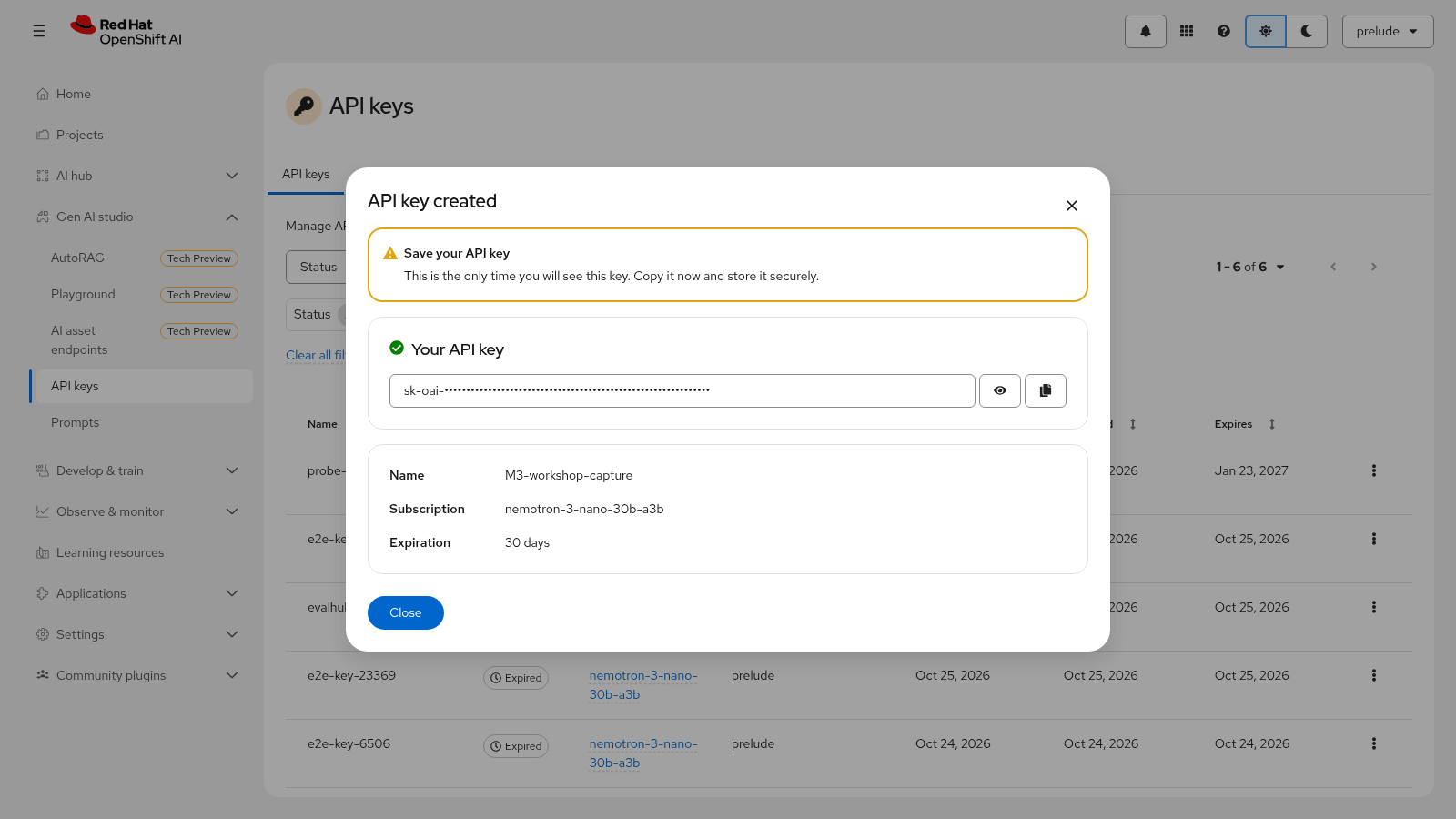Click the e2e-key-23369 key name
This screenshot has width=1456, height=819.
(351, 675)
